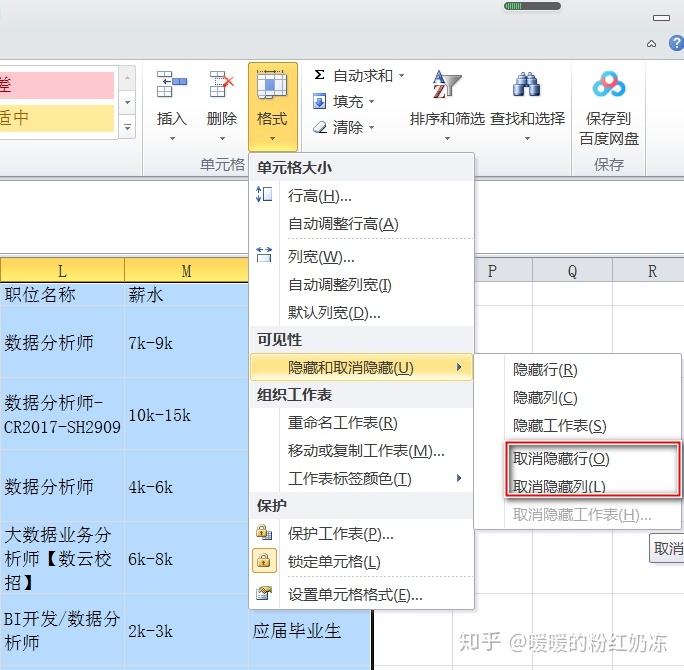Expand the sheet tab color submenu arrow
The width and height of the screenshot is (684, 670).
458,478
